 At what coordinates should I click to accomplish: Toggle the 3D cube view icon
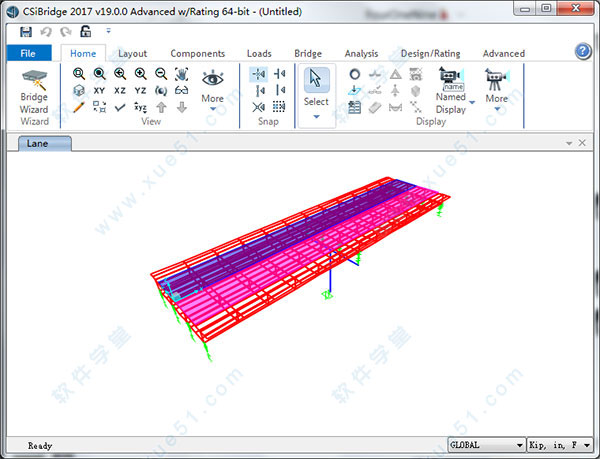click(79, 91)
